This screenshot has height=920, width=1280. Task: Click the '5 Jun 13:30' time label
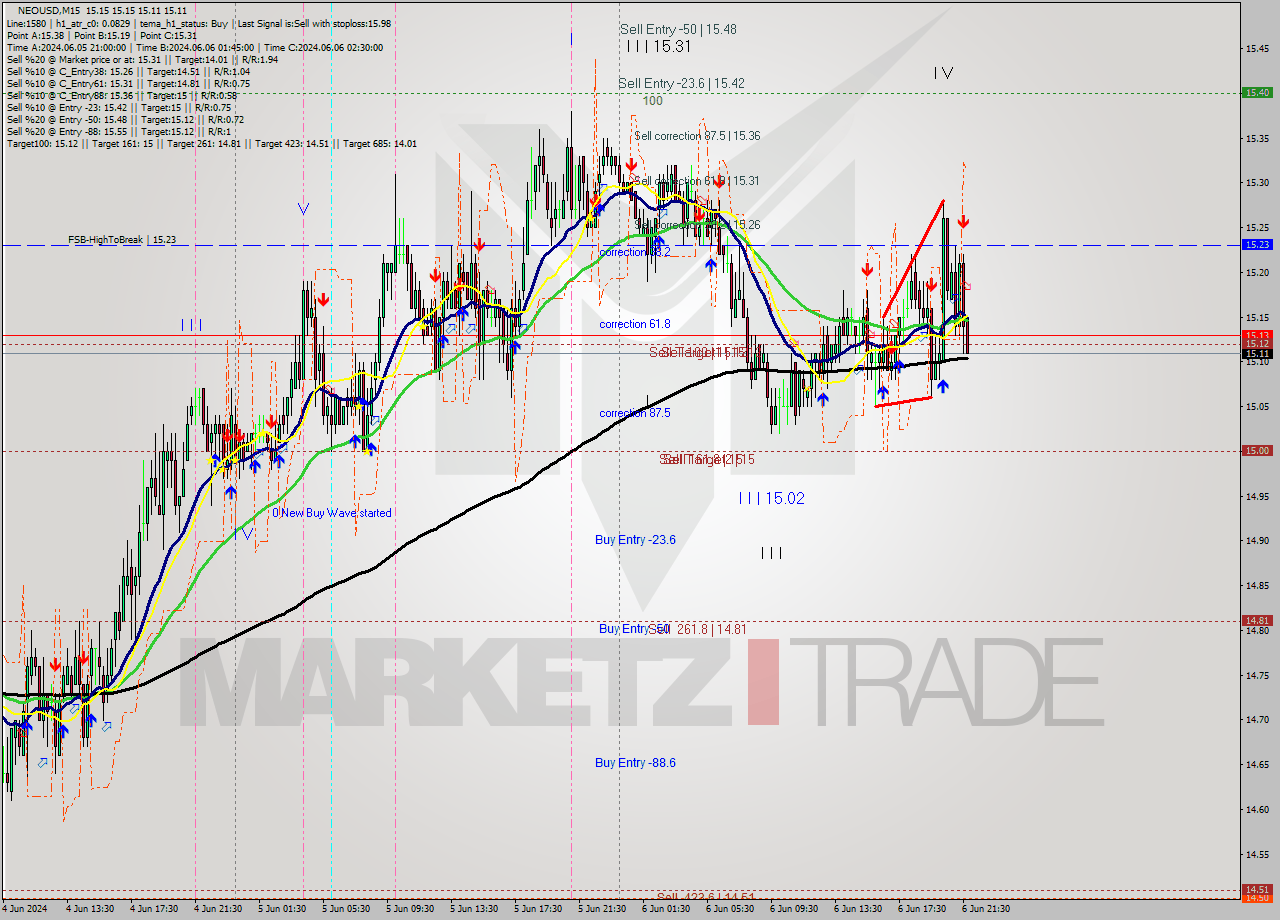click(x=473, y=909)
